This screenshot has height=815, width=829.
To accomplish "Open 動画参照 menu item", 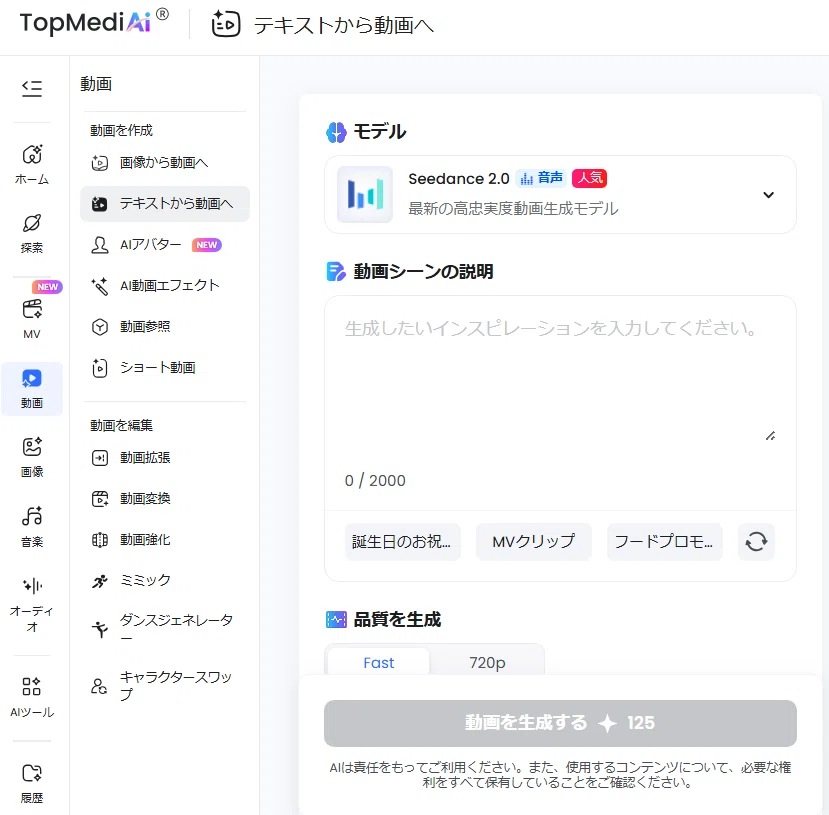I will [x=164, y=327].
